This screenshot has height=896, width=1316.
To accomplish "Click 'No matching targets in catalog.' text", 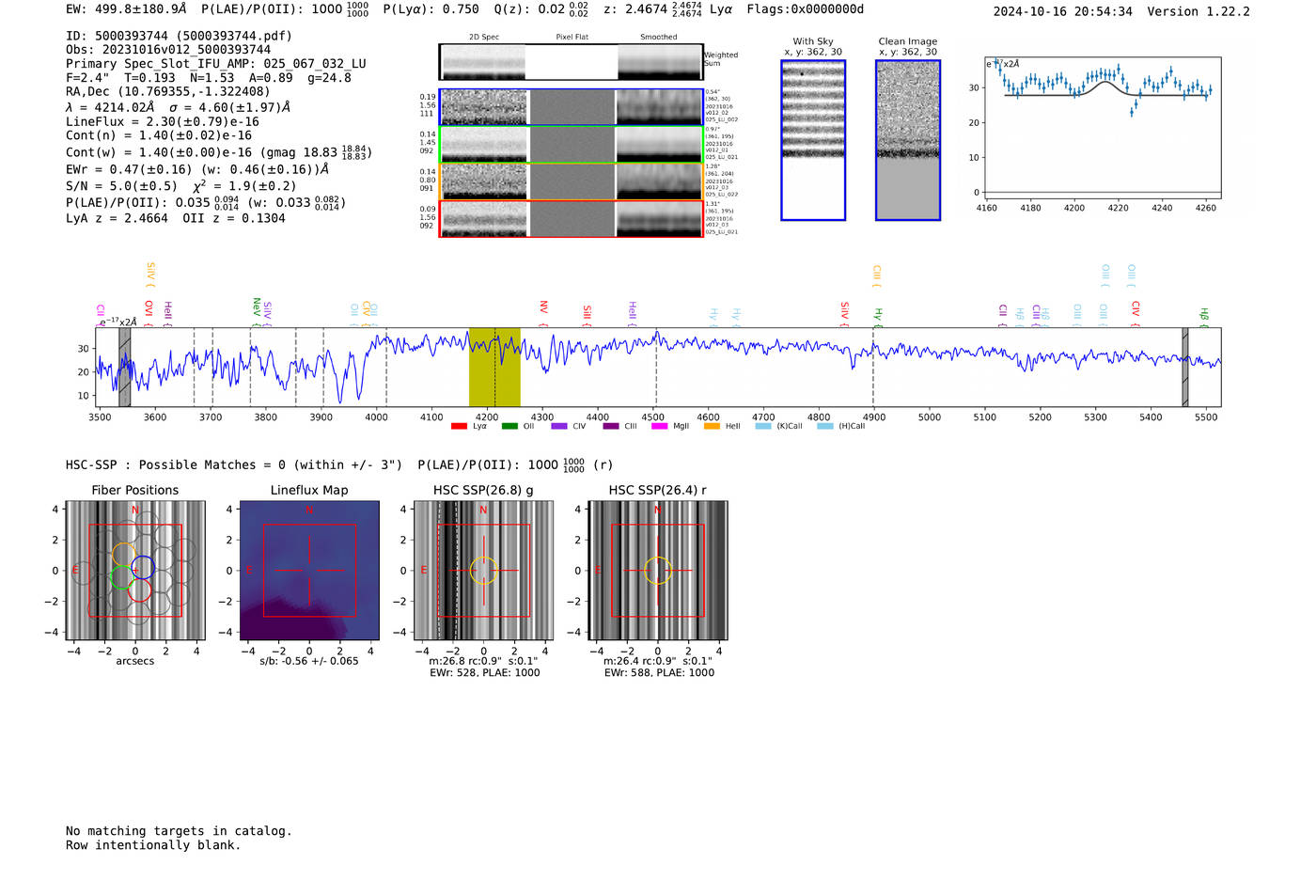I will [x=179, y=831].
